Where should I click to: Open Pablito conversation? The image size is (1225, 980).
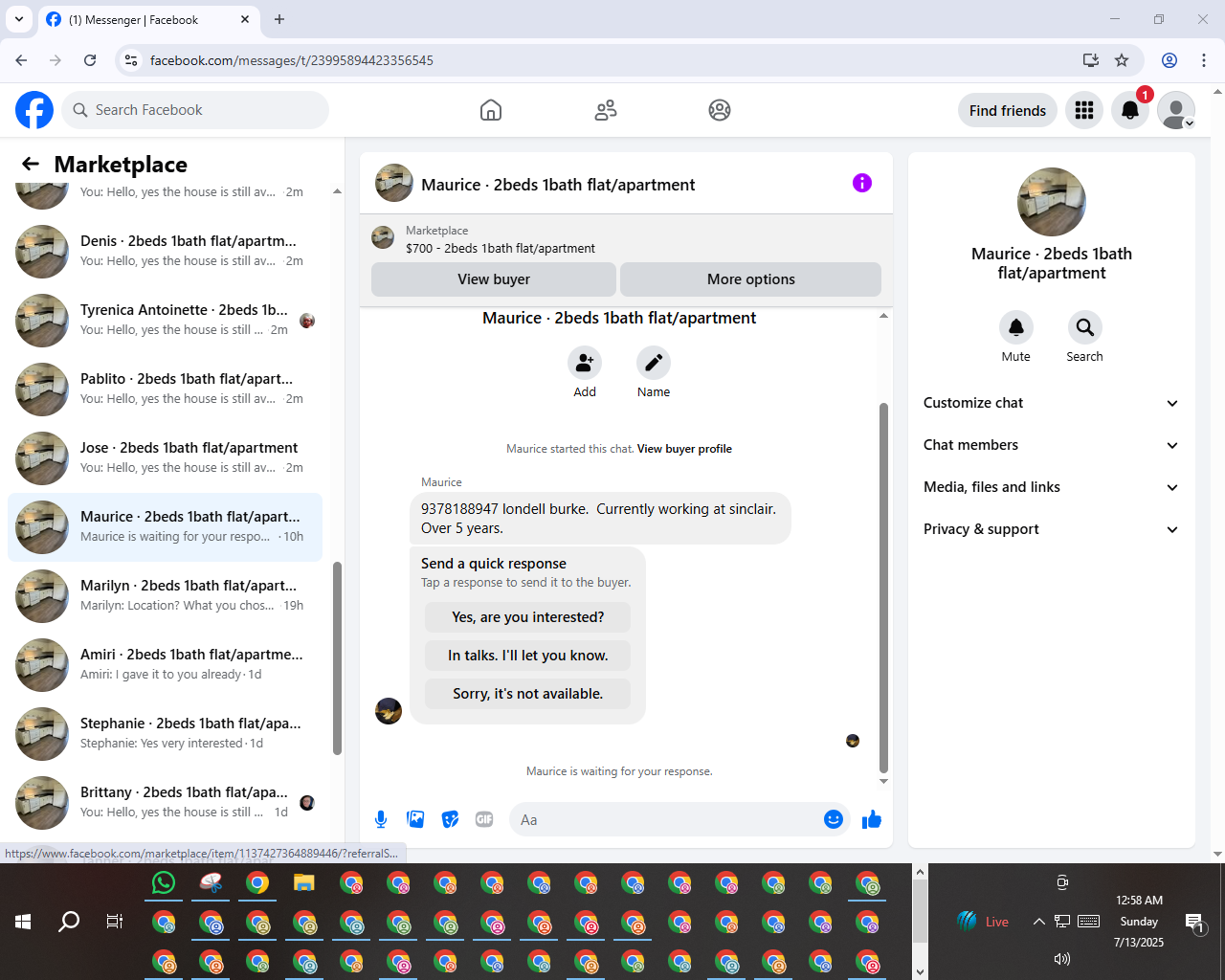165,389
